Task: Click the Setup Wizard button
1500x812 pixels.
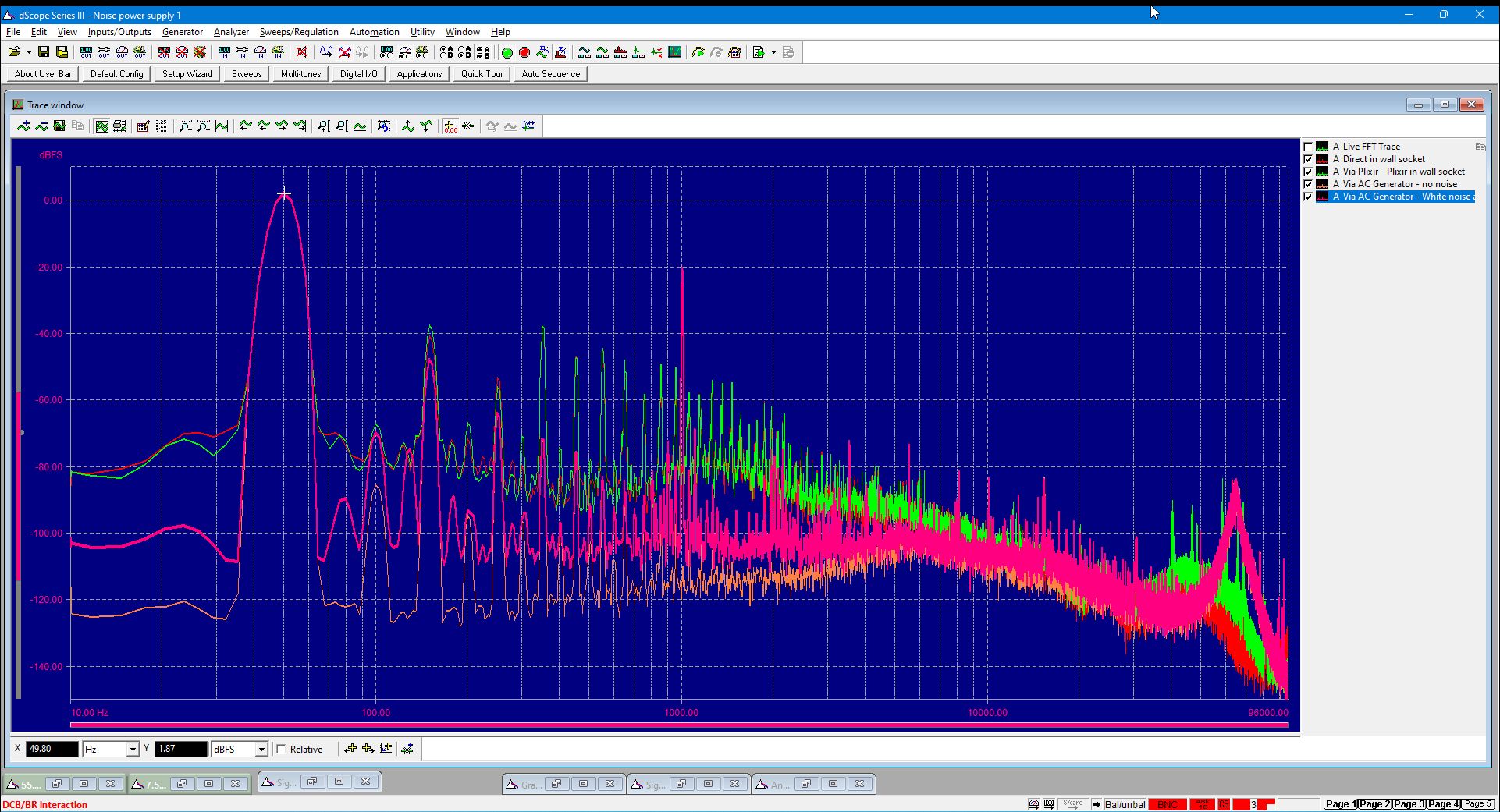Action: pos(187,74)
